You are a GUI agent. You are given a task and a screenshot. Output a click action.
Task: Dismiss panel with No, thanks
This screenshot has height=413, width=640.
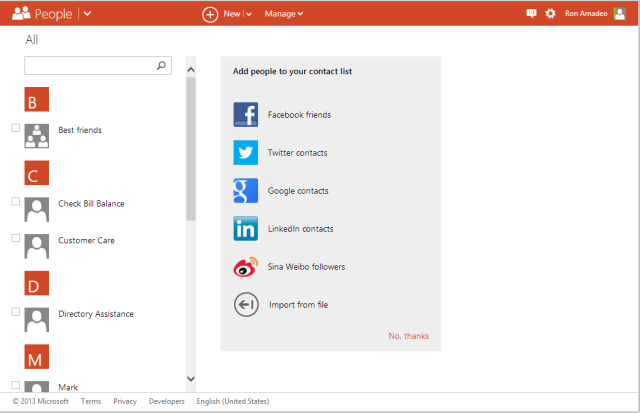point(409,336)
